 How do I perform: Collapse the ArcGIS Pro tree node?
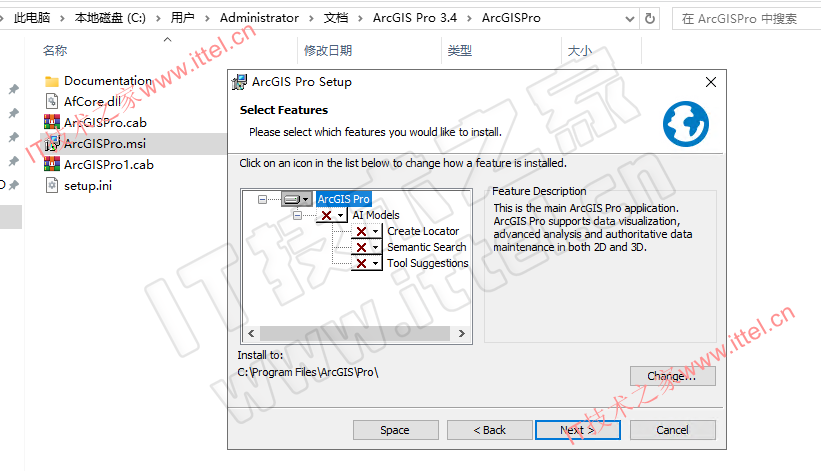pos(262,199)
